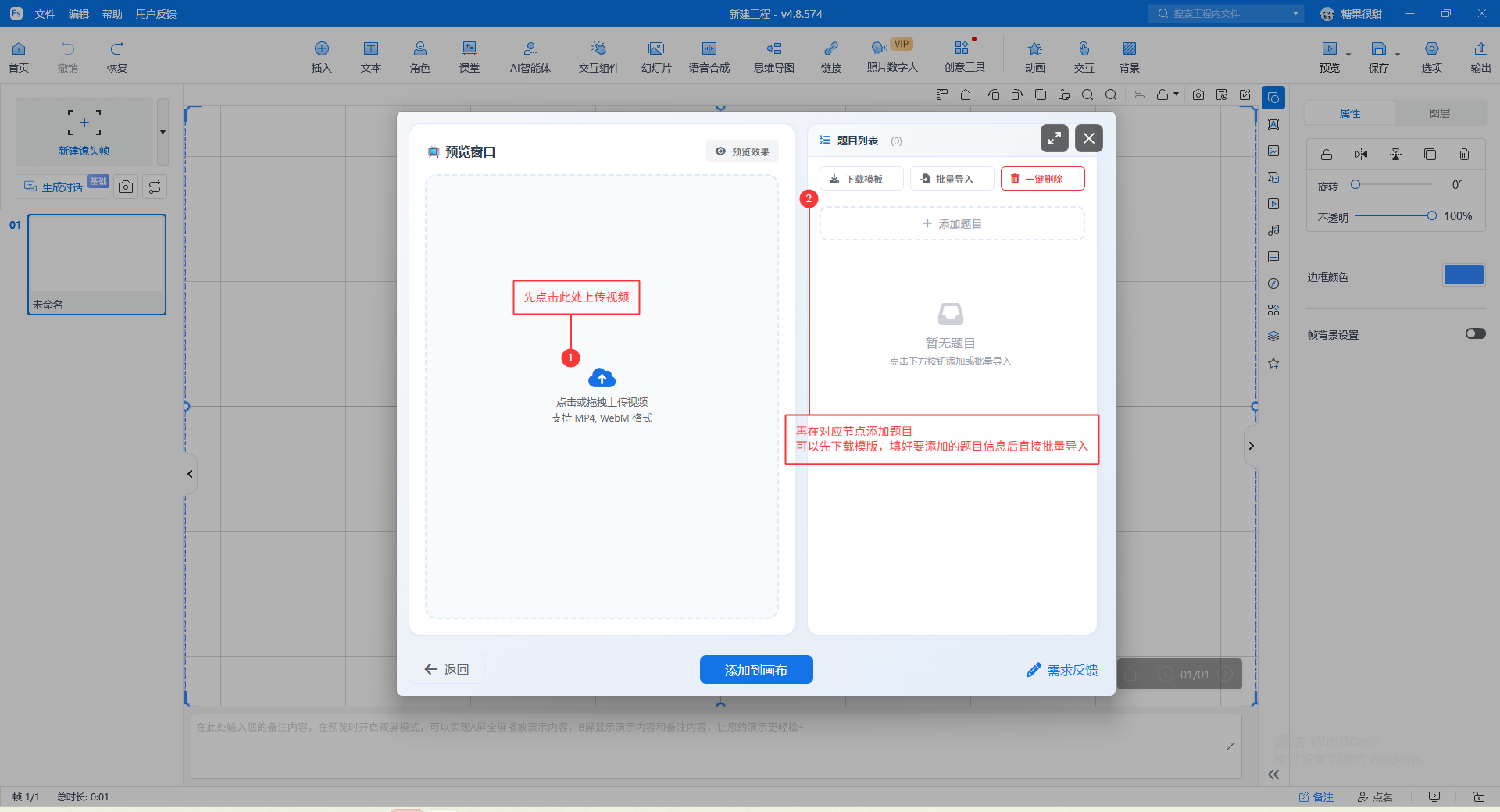Open the AI智能体 toolbar tool
1500x812 pixels.
point(530,57)
